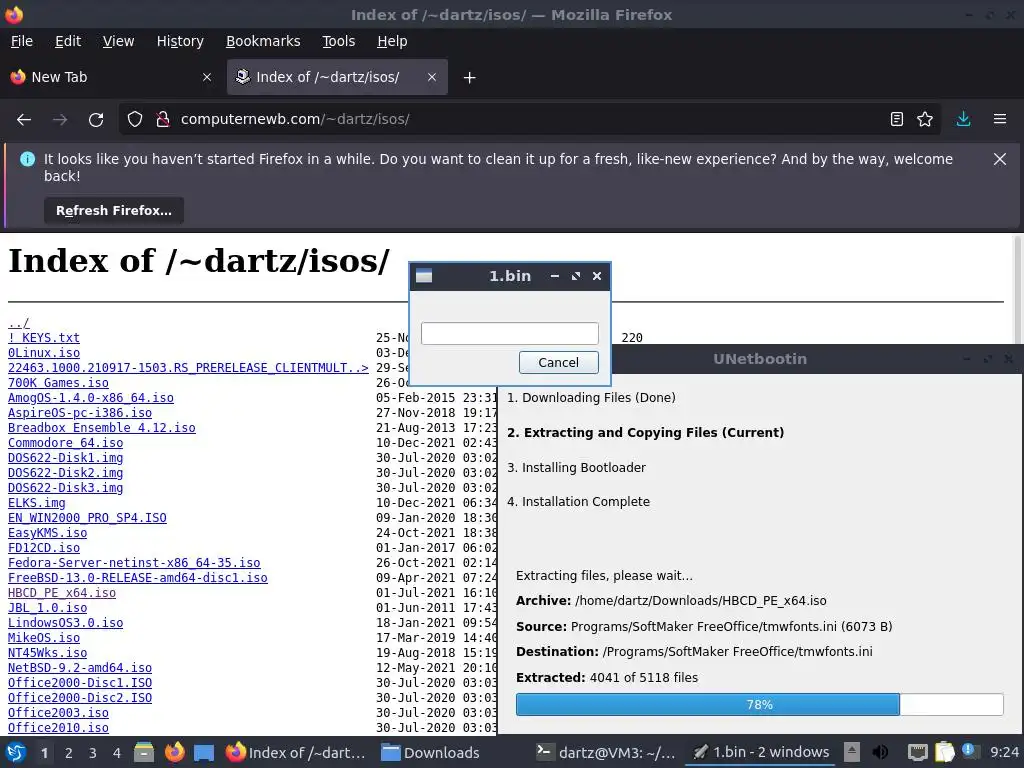Select 'Extracting and Copying Files (Current)' step text

[x=645, y=433]
